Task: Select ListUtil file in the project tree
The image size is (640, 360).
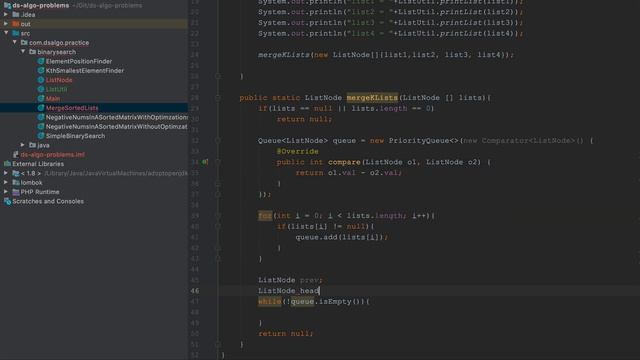Action: 56,89
